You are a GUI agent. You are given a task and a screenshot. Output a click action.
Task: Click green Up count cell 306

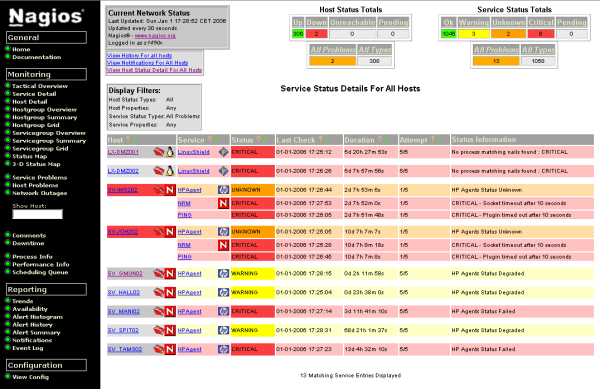click(298, 34)
